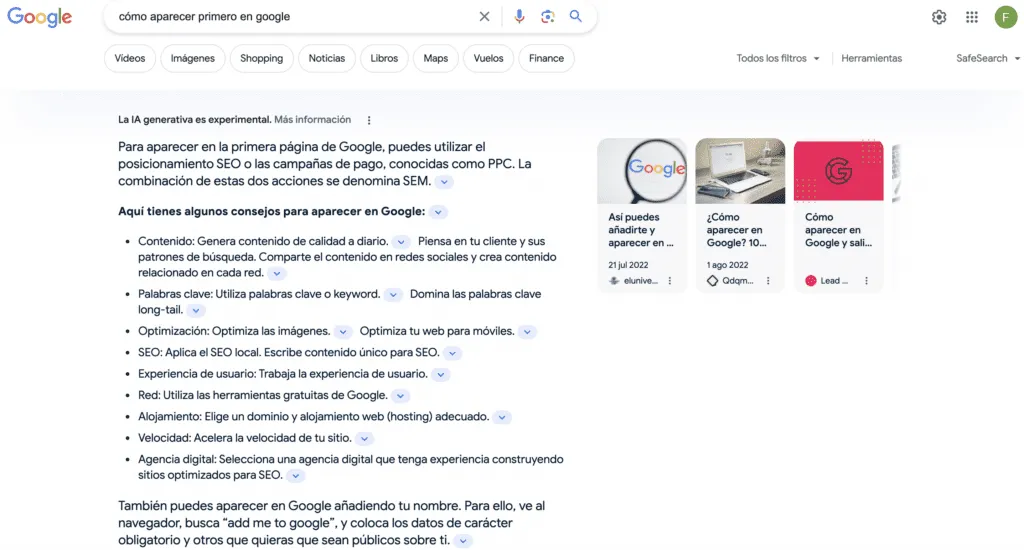
Task: Start voice search with microphone icon
Action: pos(519,16)
